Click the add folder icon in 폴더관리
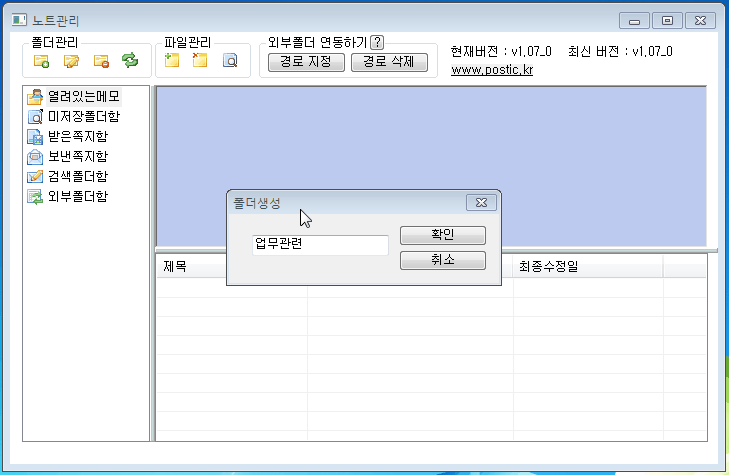 click(41, 61)
